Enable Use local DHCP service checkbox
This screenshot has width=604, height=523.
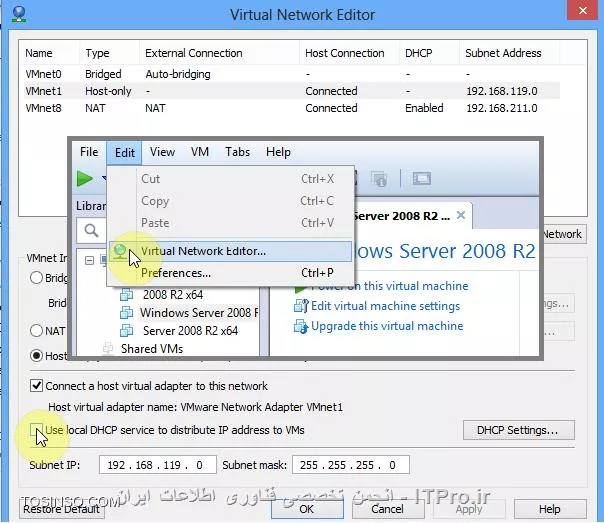point(37,429)
